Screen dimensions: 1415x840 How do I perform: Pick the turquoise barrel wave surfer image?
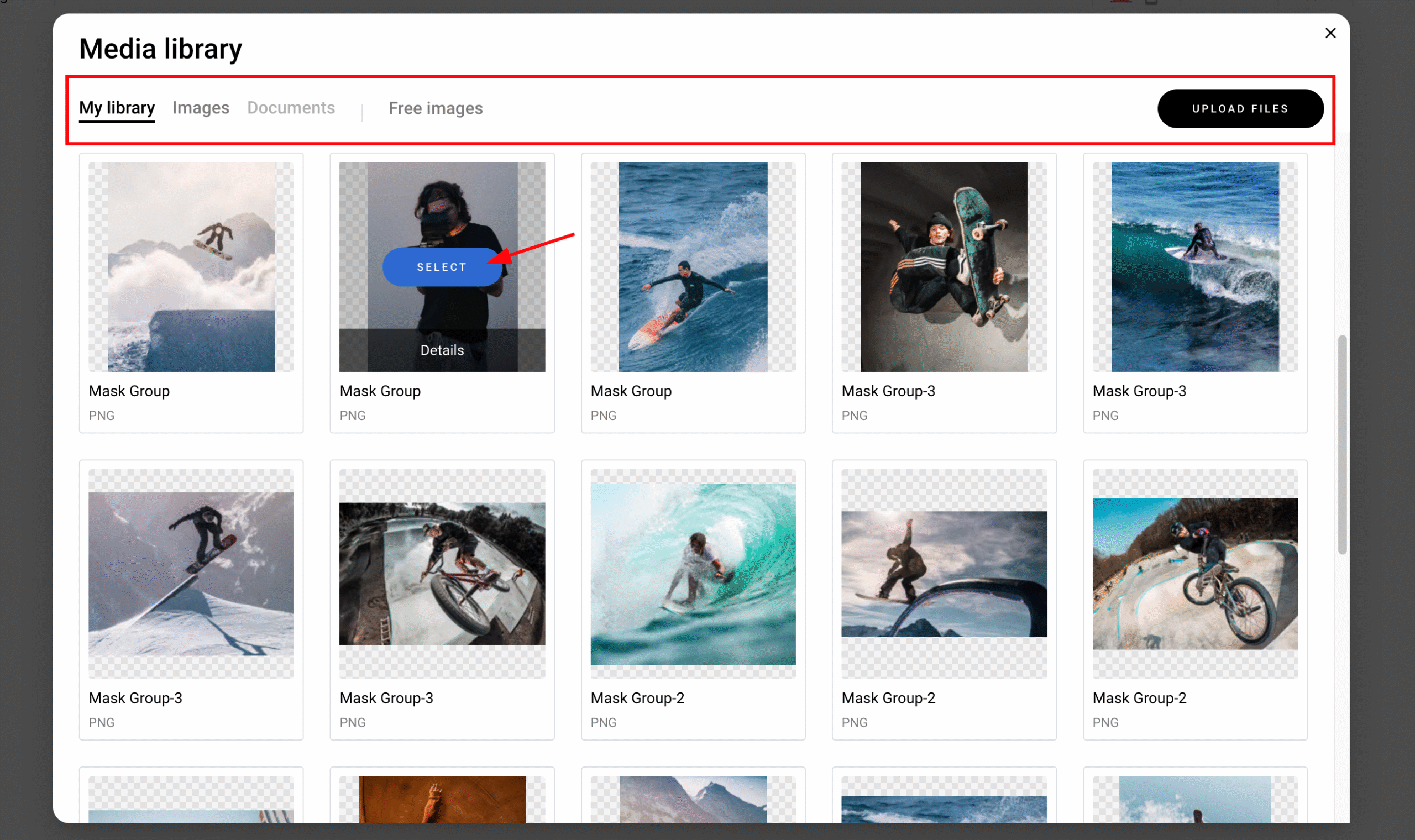pos(693,574)
